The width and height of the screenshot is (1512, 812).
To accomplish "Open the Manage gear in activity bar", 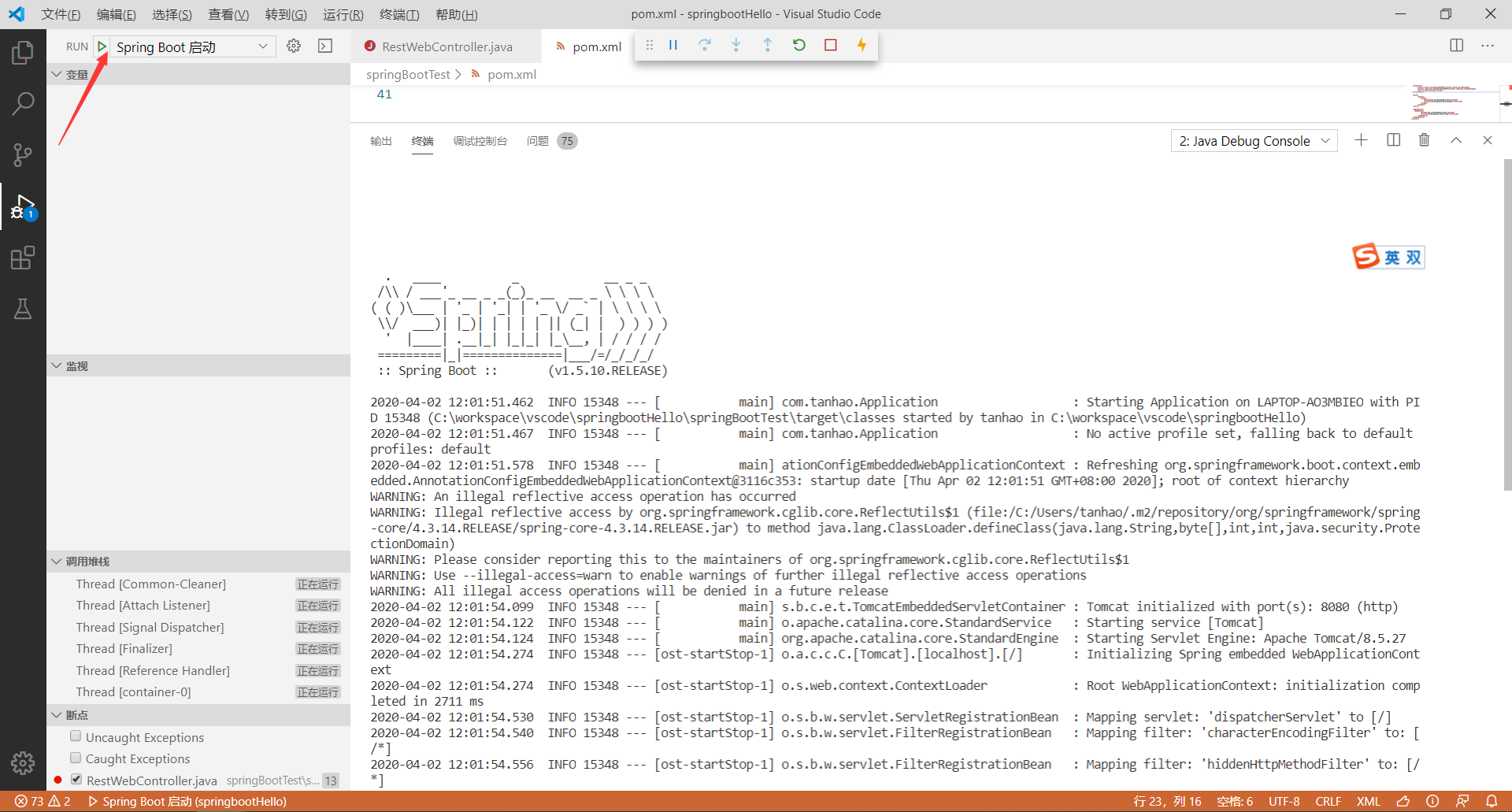I will coord(23,762).
